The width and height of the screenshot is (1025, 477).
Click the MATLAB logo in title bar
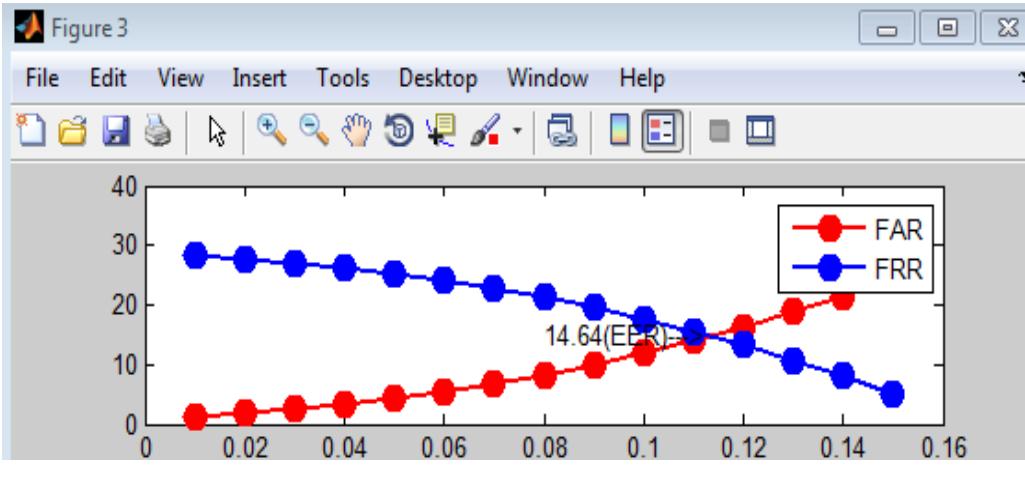(x=28, y=27)
